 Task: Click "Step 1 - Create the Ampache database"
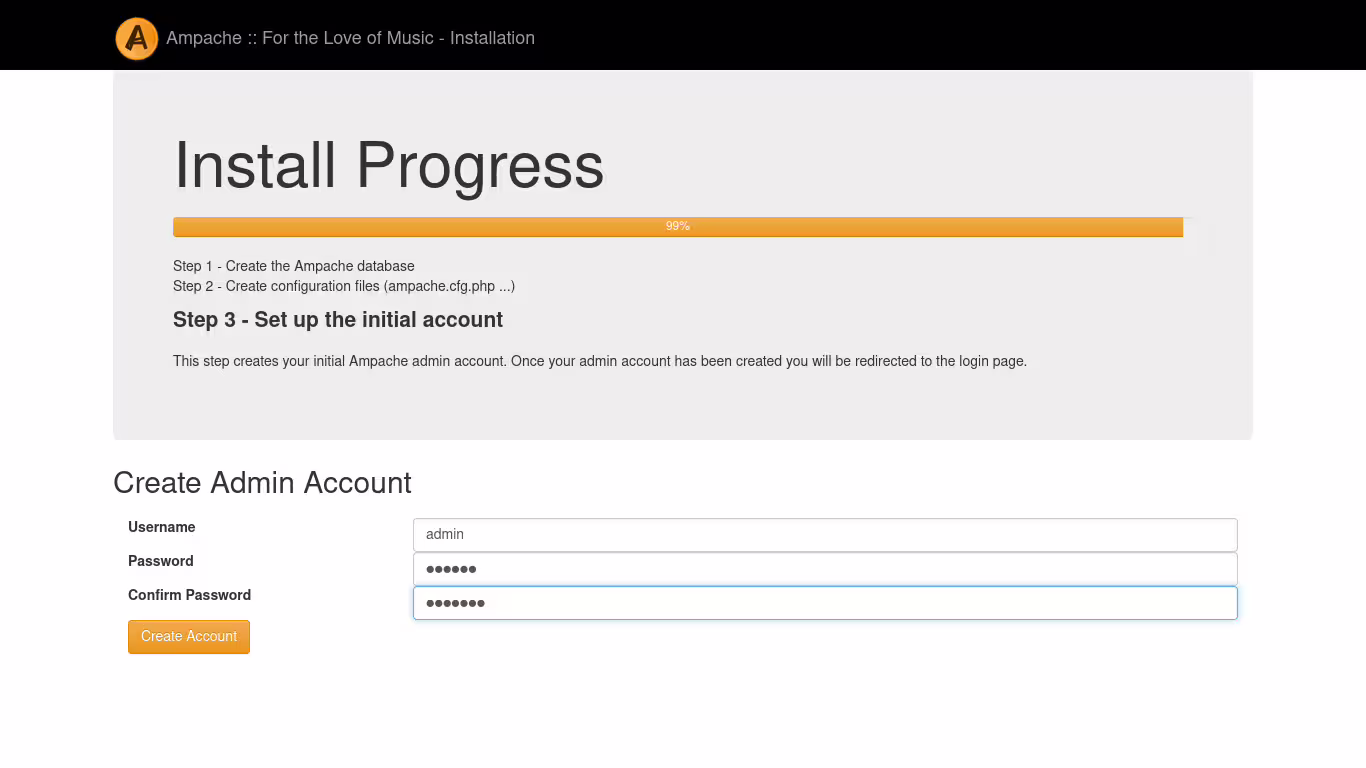[x=294, y=266]
